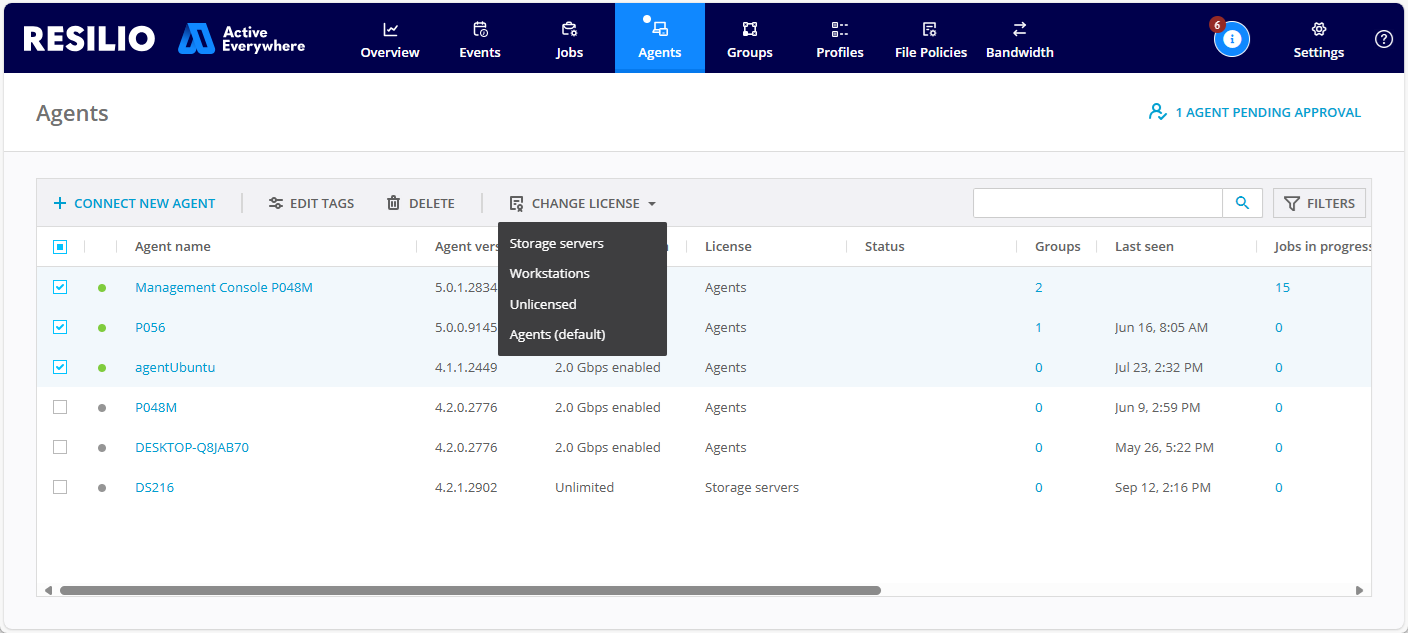The height and width of the screenshot is (633, 1408).
Task: Open the Settings menu
Action: [x=1318, y=38]
